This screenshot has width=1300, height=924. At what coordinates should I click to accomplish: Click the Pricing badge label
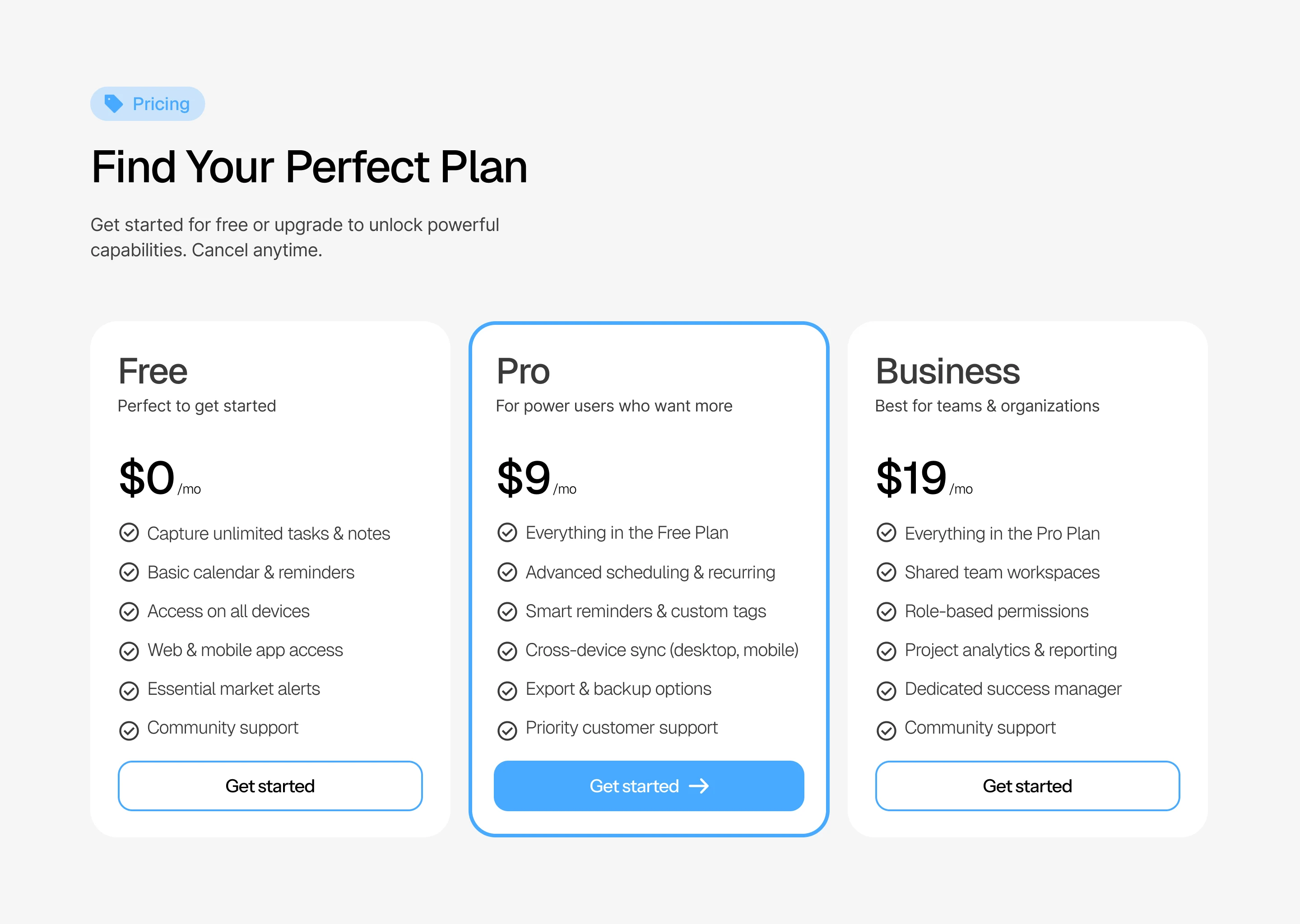[161, 104]
